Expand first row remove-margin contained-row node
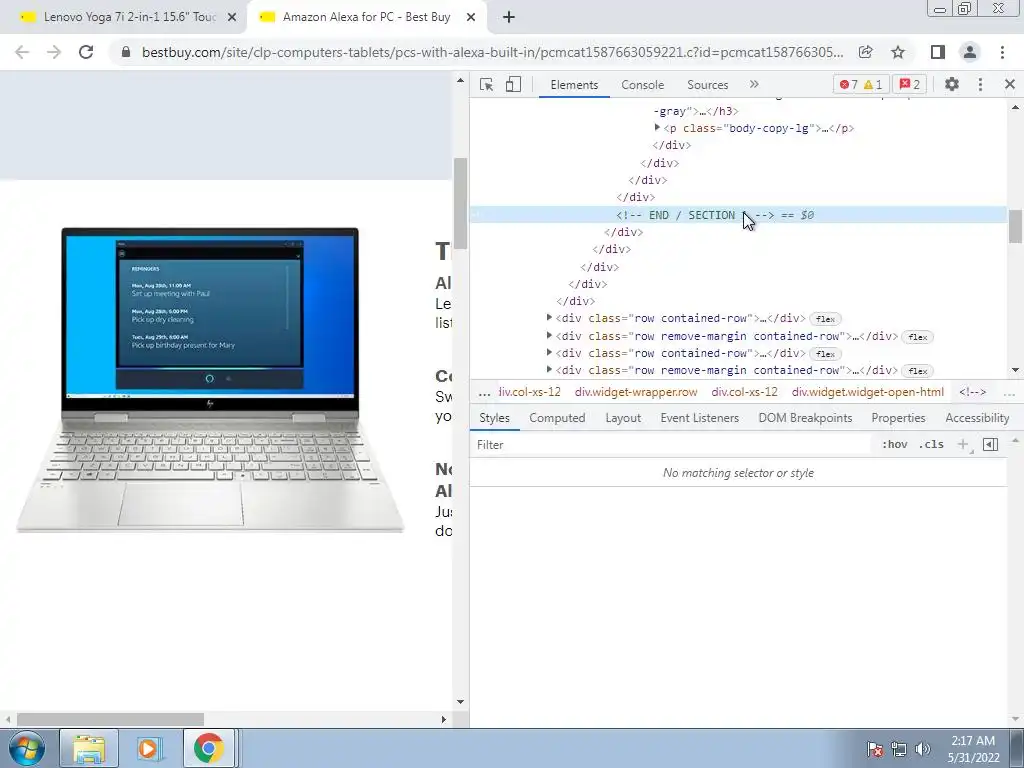The image size is (1024, 768). (x=549, y=335)
